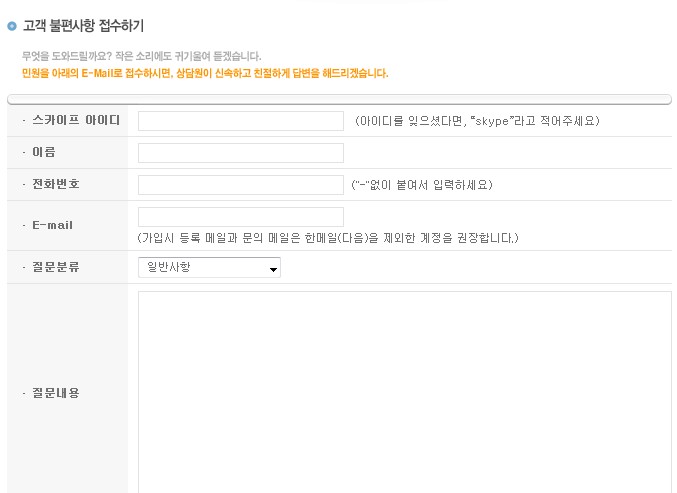Click the gray 무엇을 도와드릴까요 text
Image resolution: width=677 pixels, height=493 pixels.
coord(142,56)
